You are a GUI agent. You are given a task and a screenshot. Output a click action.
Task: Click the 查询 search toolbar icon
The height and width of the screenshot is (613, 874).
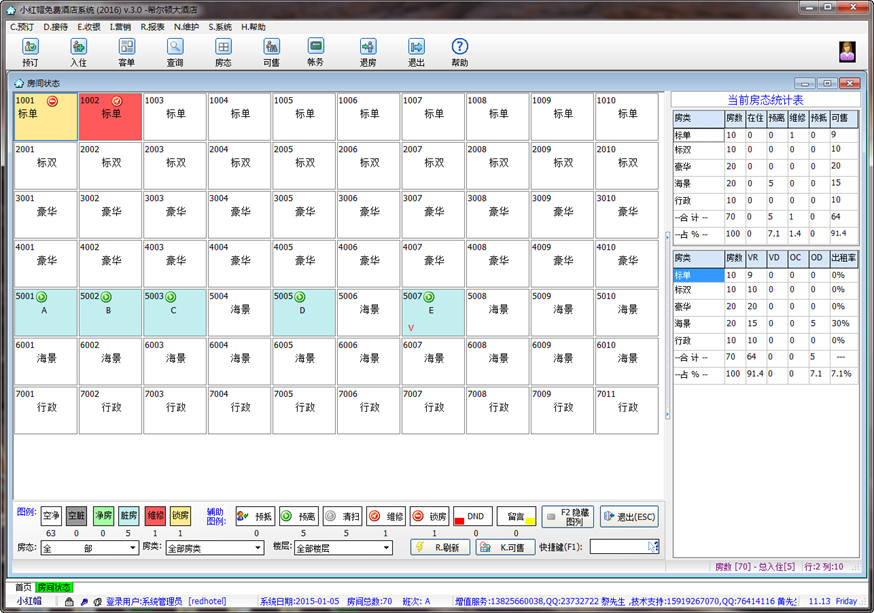(x=175, y=51)
